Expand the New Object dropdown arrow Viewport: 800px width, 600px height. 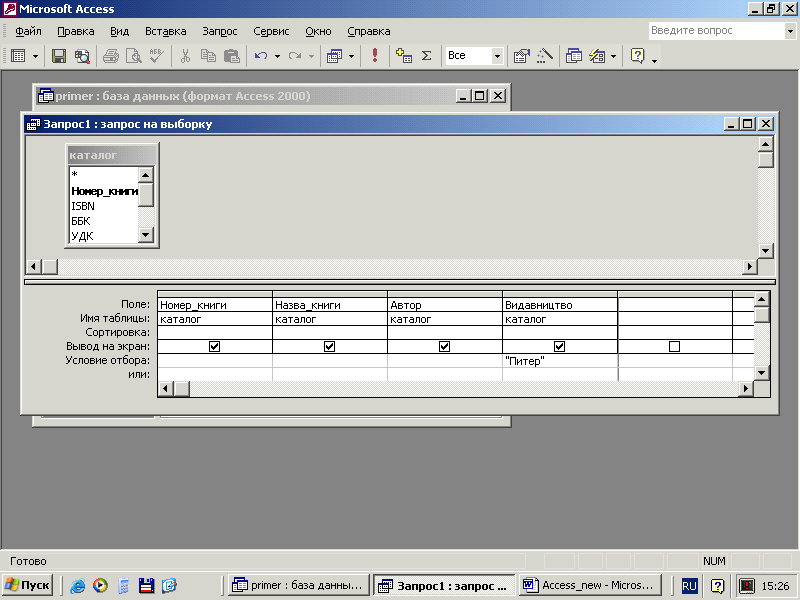pos(613,56)
